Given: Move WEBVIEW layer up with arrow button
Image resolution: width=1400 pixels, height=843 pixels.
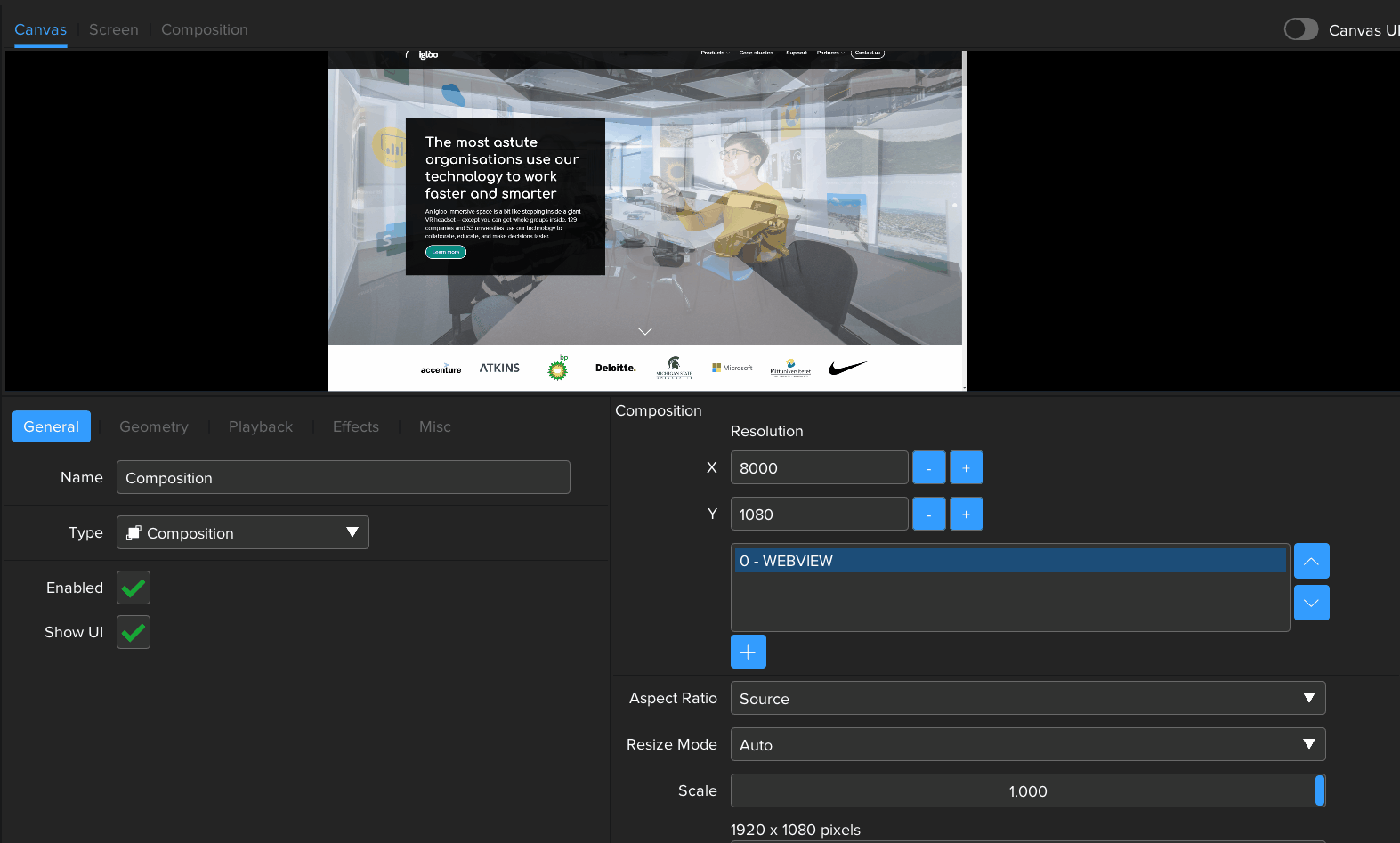Looking at the screenshot, I should click(x=1311, y=561).
